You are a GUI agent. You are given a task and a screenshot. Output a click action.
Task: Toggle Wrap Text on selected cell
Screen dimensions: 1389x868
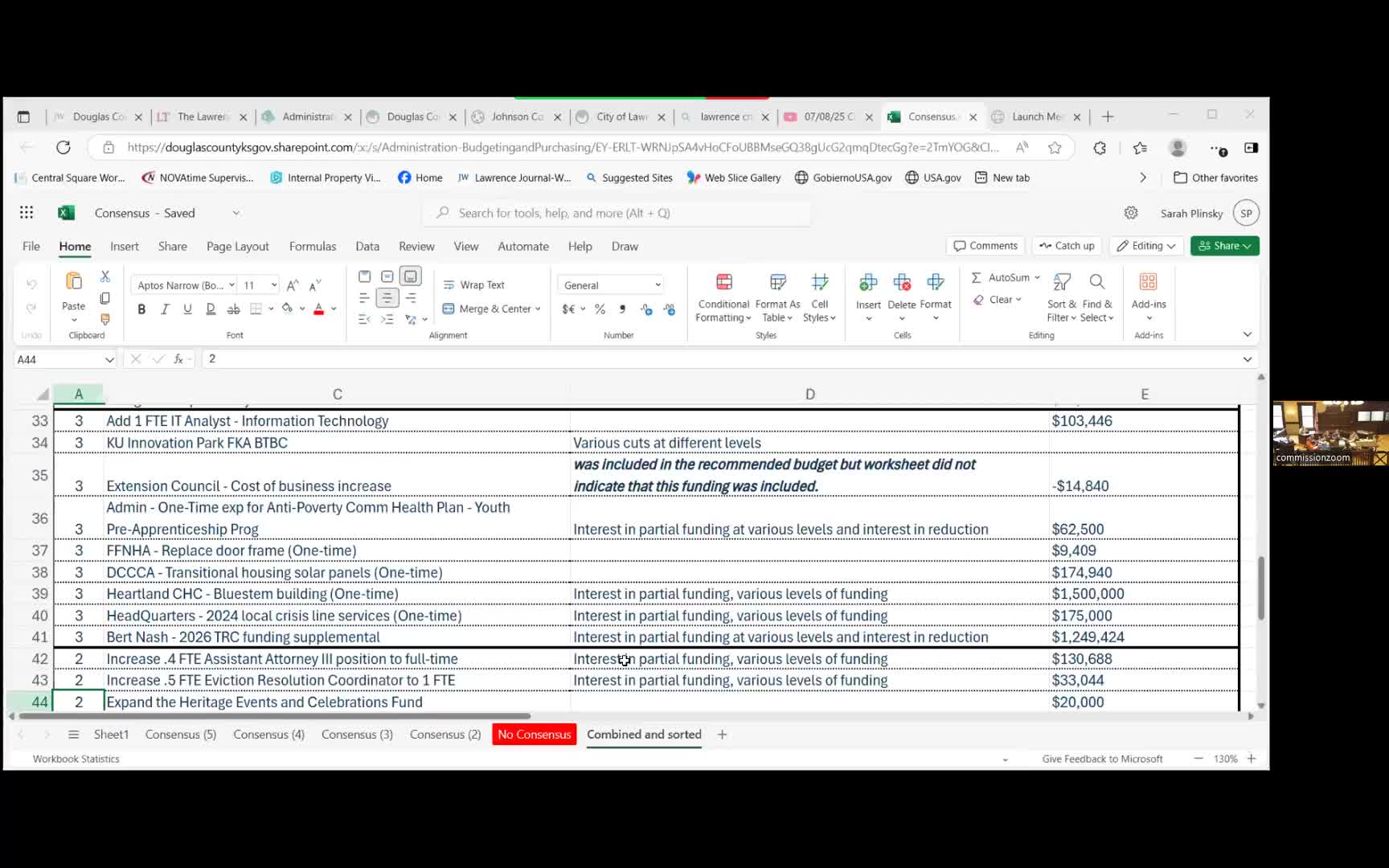pos(474,285)
